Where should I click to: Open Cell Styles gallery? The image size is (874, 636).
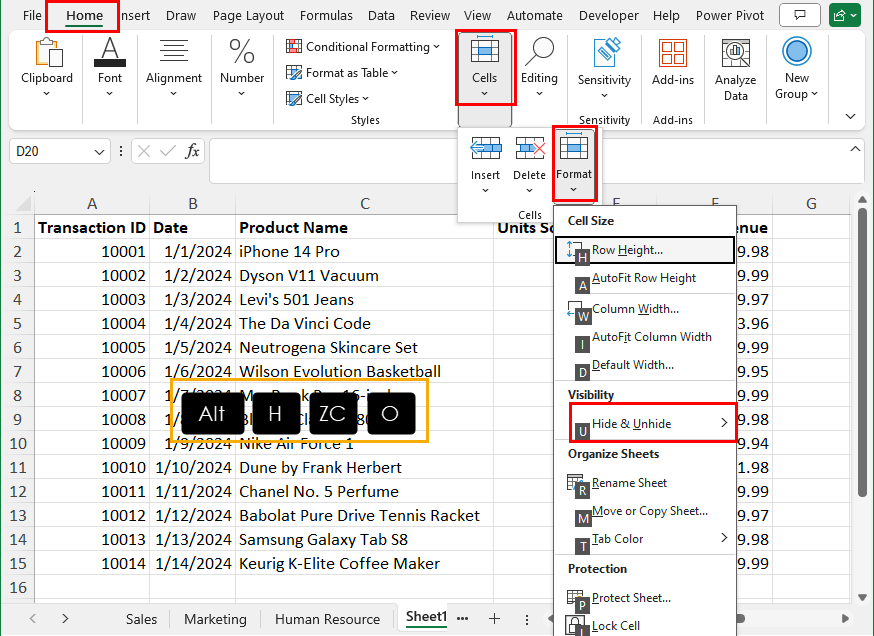coord(328,99)
